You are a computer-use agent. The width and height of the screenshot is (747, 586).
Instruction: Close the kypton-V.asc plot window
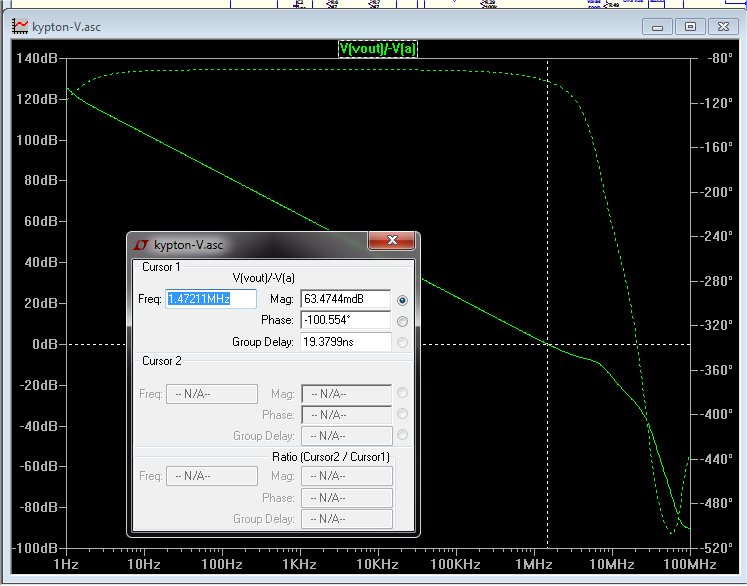723,27
